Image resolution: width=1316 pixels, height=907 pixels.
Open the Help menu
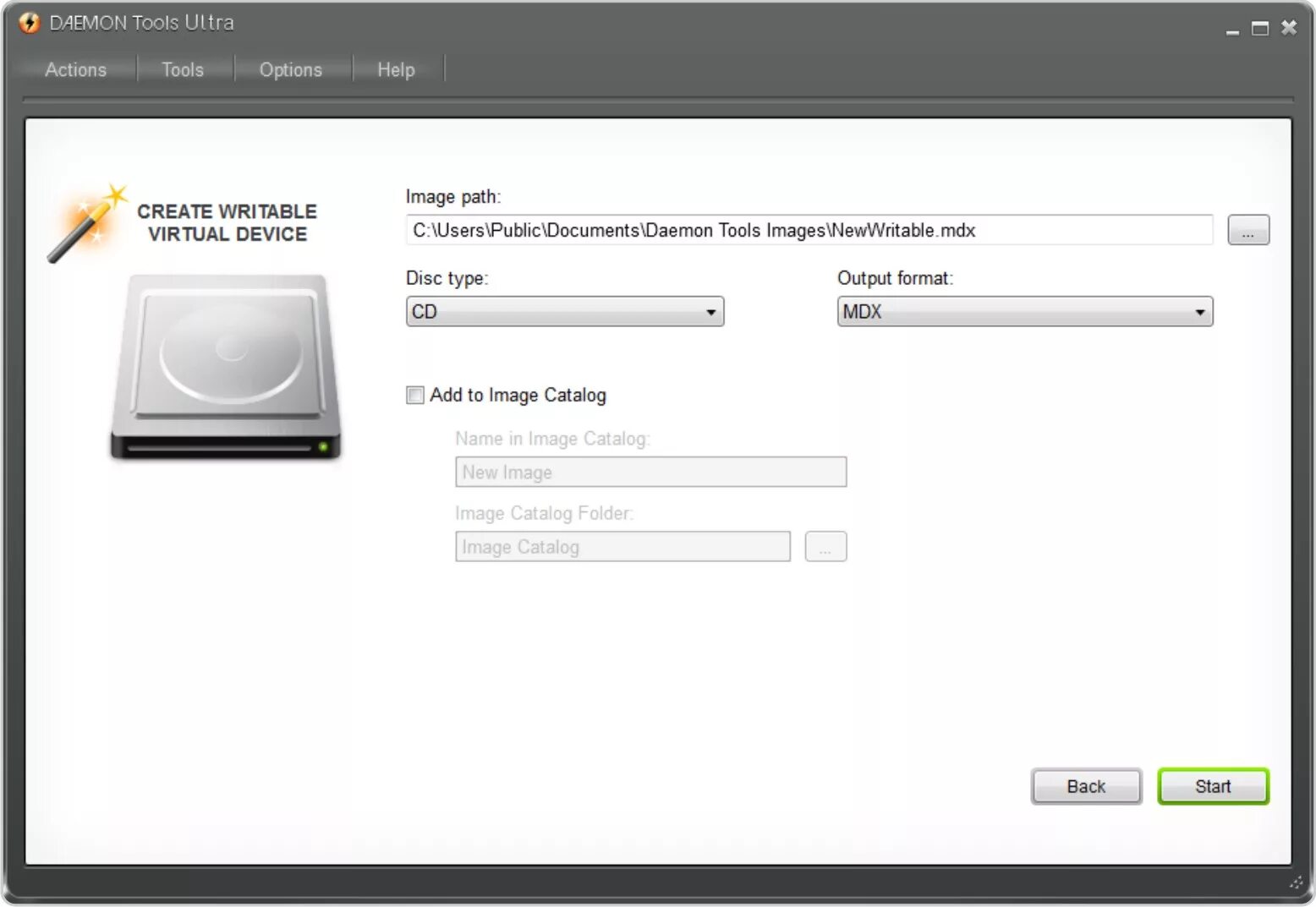396,69
